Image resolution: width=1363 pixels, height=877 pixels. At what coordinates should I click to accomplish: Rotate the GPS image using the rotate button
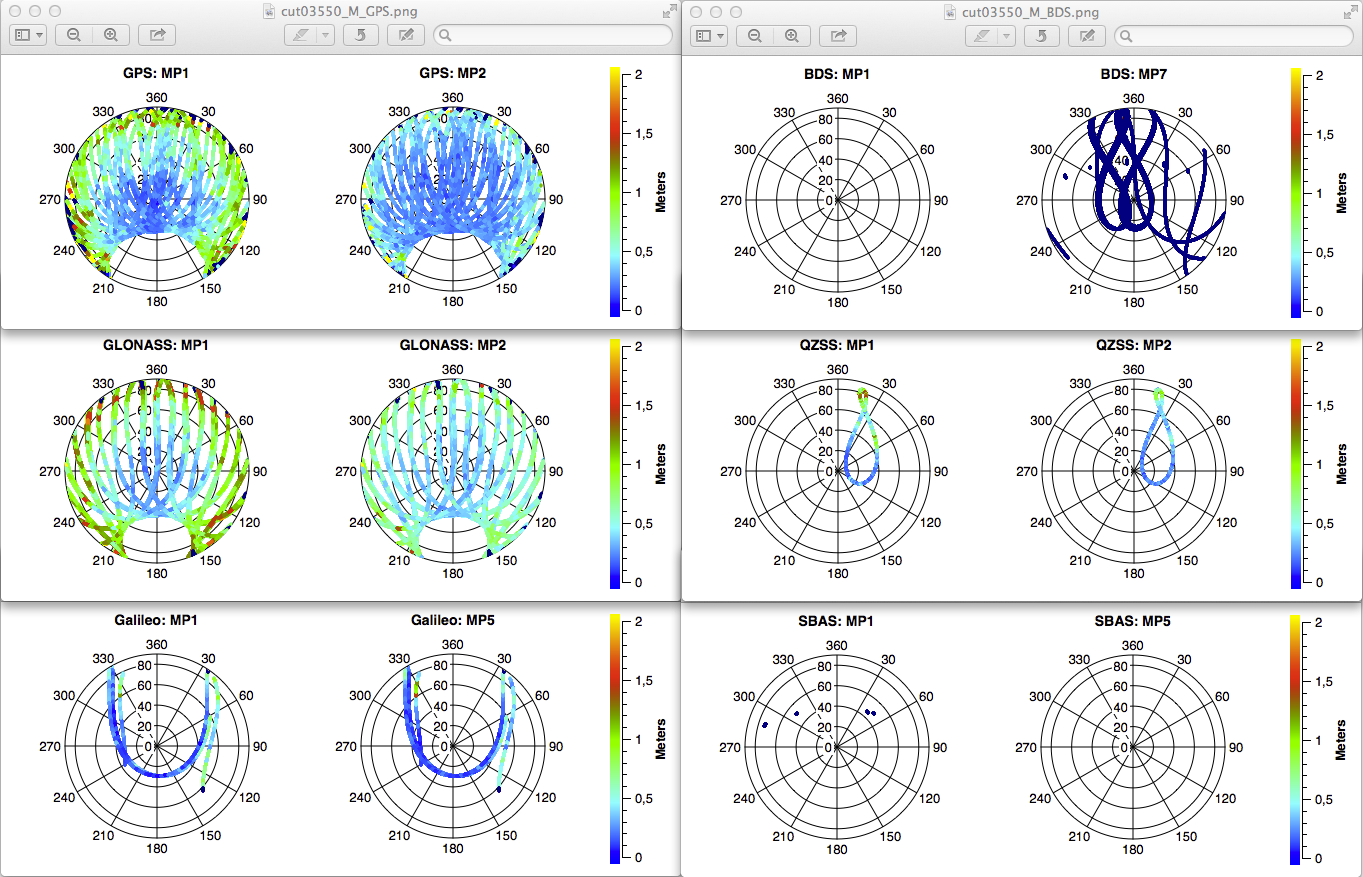pos(360,35)
